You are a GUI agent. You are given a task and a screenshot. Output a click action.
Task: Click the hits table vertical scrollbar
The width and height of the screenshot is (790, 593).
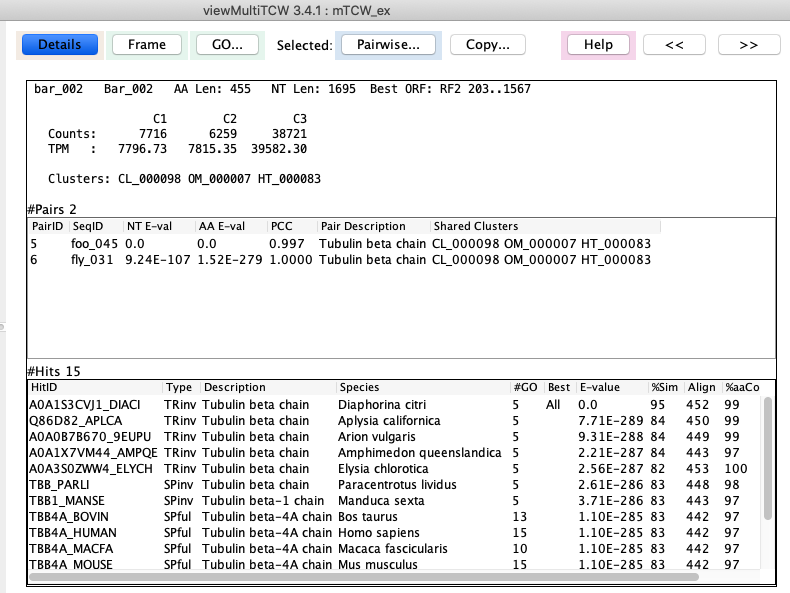tap(767, 460)
